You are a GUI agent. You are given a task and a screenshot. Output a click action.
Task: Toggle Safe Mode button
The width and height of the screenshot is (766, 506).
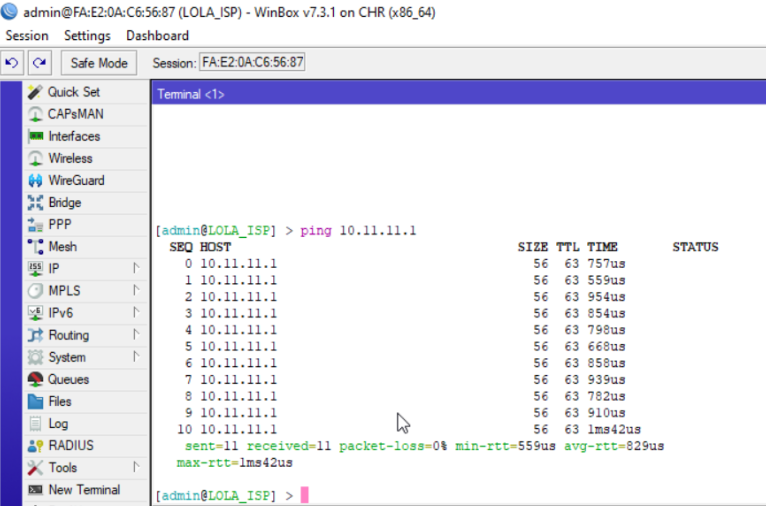98,63
